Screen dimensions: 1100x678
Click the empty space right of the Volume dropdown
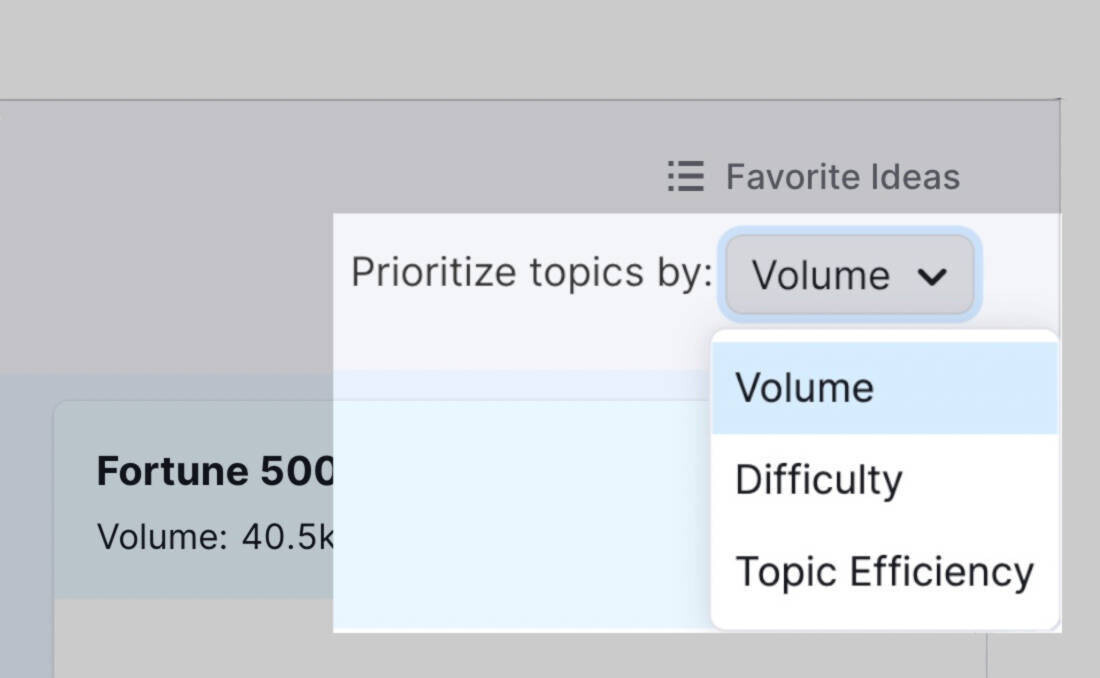(x=1021, y=274)
